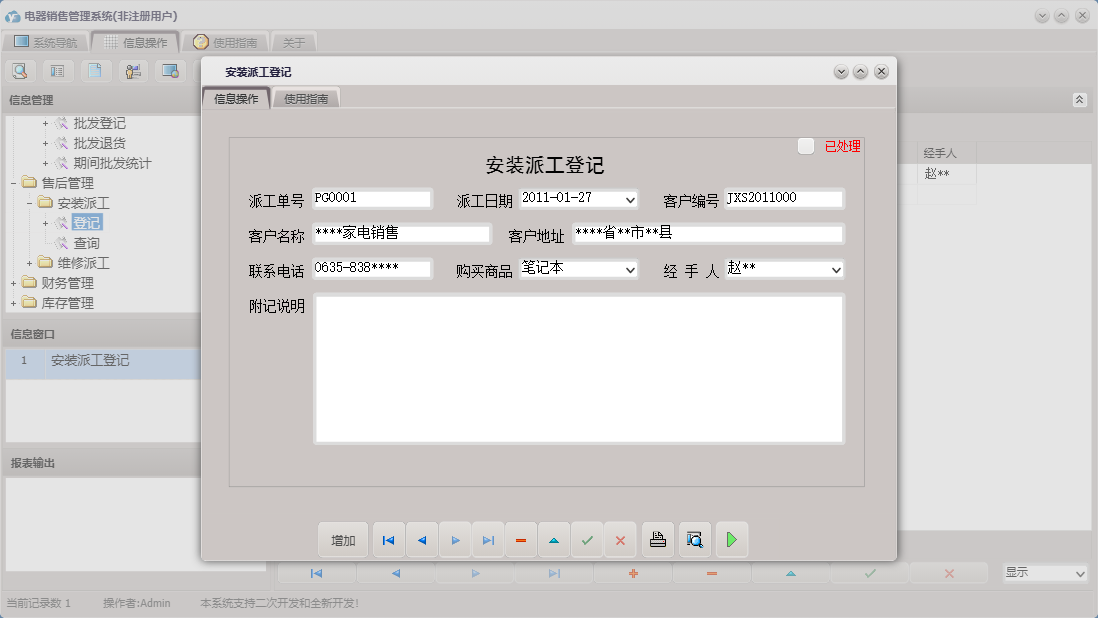Image resolution: width=1098 pixels, height=618 pixels.
Task: Click the report list icon in the toolbar
Action: coord(57,70)
